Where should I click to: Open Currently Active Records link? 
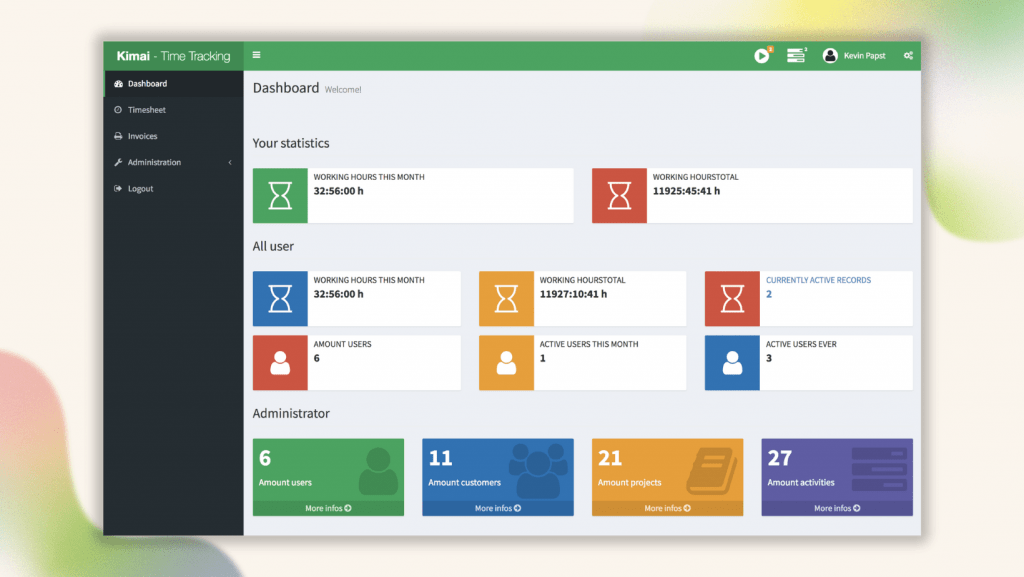818,280
